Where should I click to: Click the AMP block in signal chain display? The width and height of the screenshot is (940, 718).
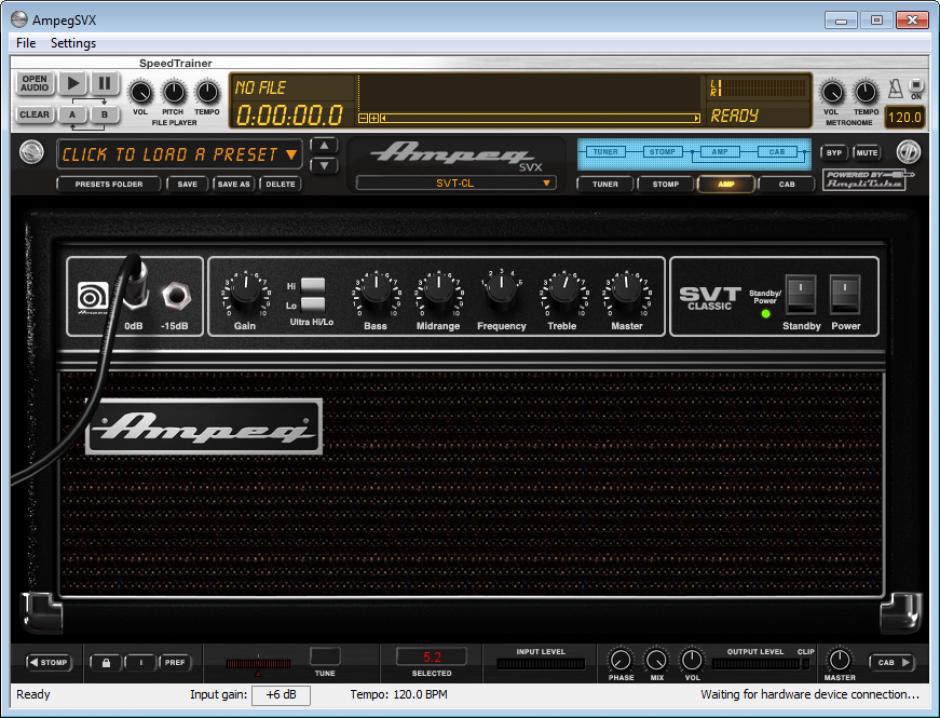click(719, 152)
